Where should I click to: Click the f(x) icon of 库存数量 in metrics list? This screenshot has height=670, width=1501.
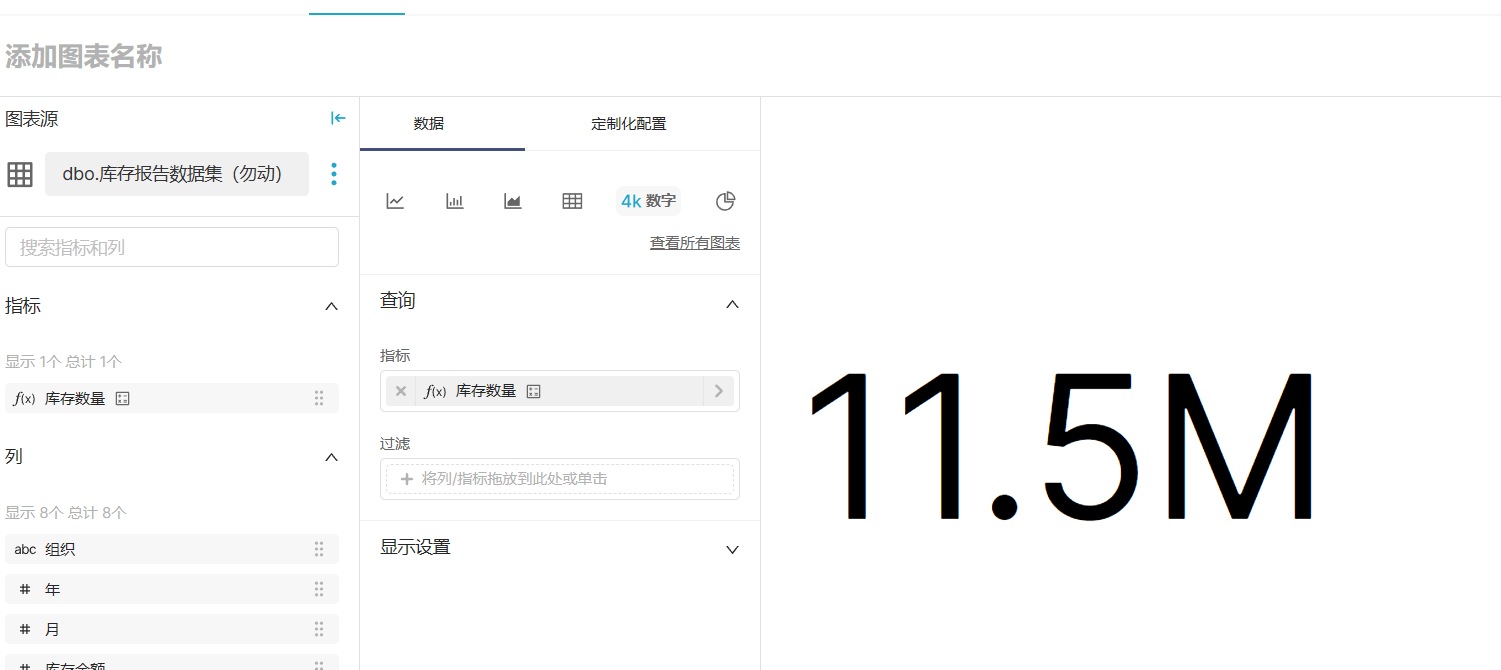point(25,398)
